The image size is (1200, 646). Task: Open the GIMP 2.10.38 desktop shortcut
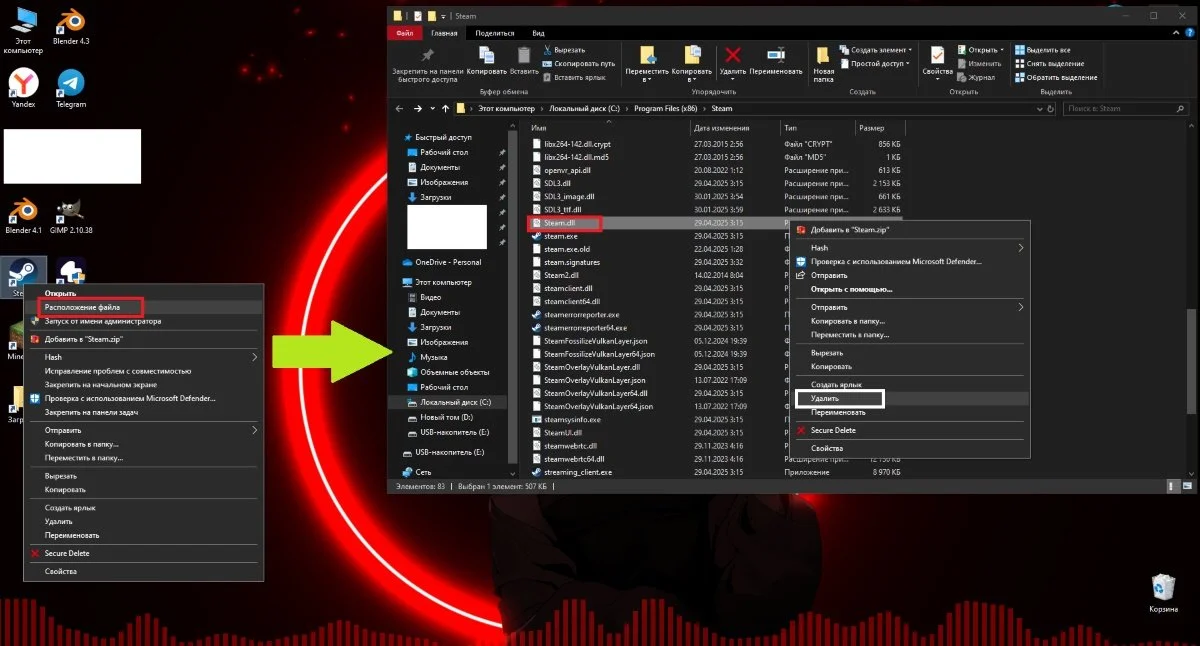click(x=71, y=215)
